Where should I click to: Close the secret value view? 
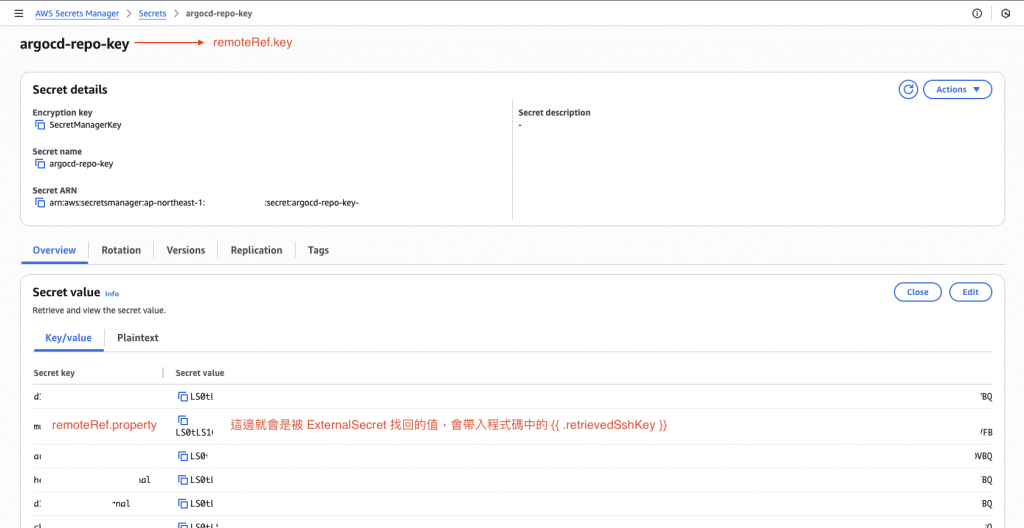918,292
